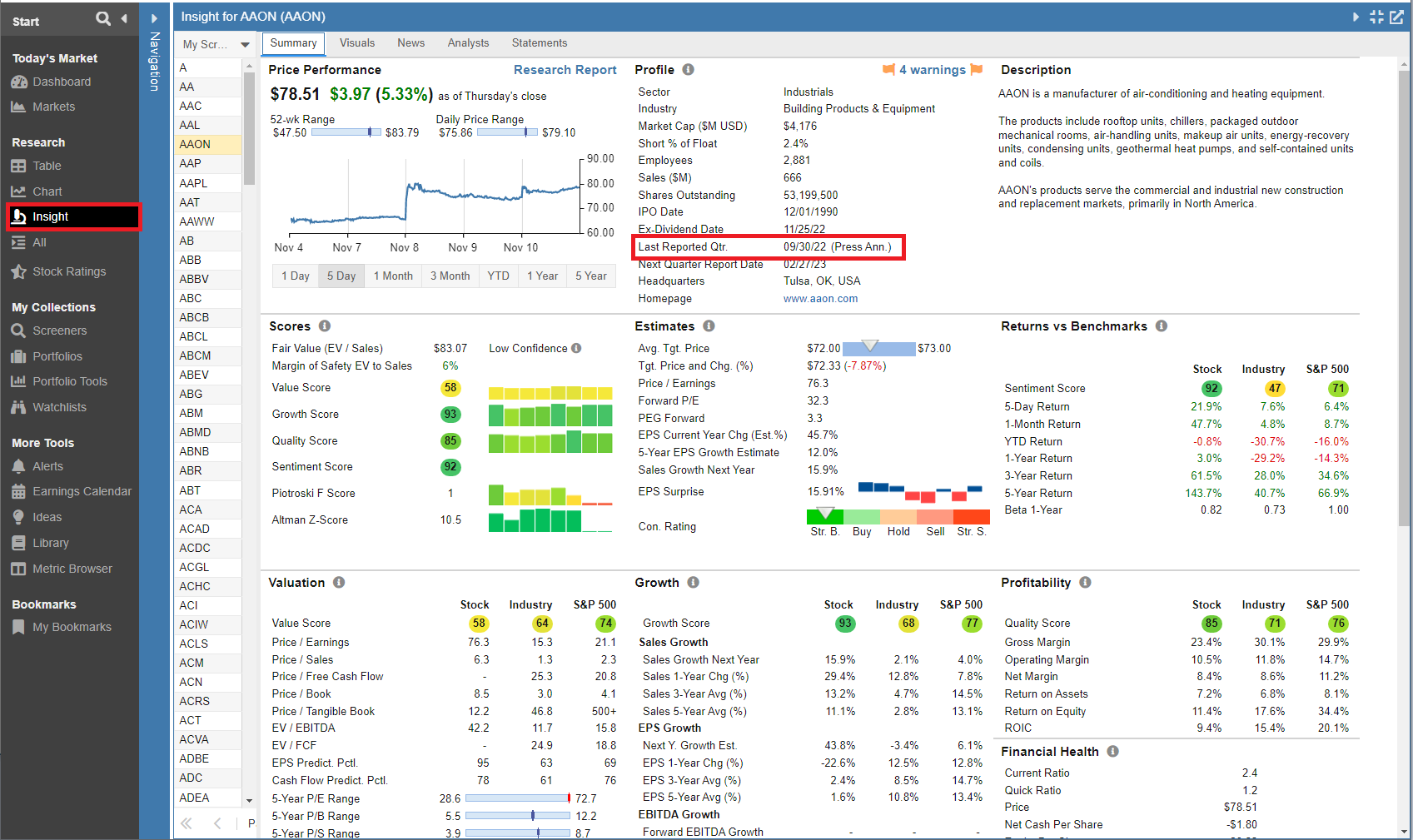Open Metric Browser in sidebar
The width and height of the screenshot is (1413, 840).
tap(62, 569)
